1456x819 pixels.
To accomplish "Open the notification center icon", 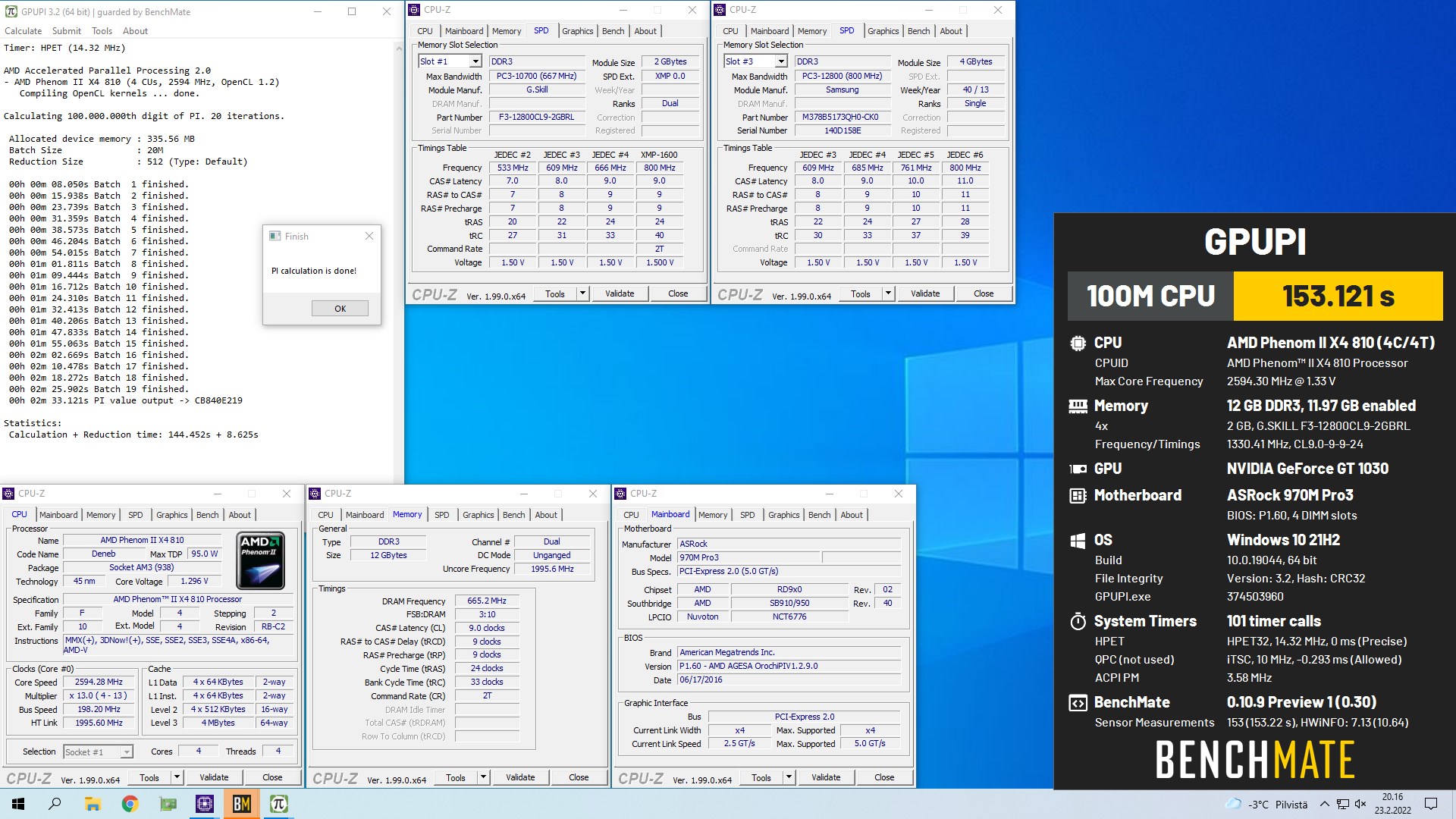I will (1431, 804).
